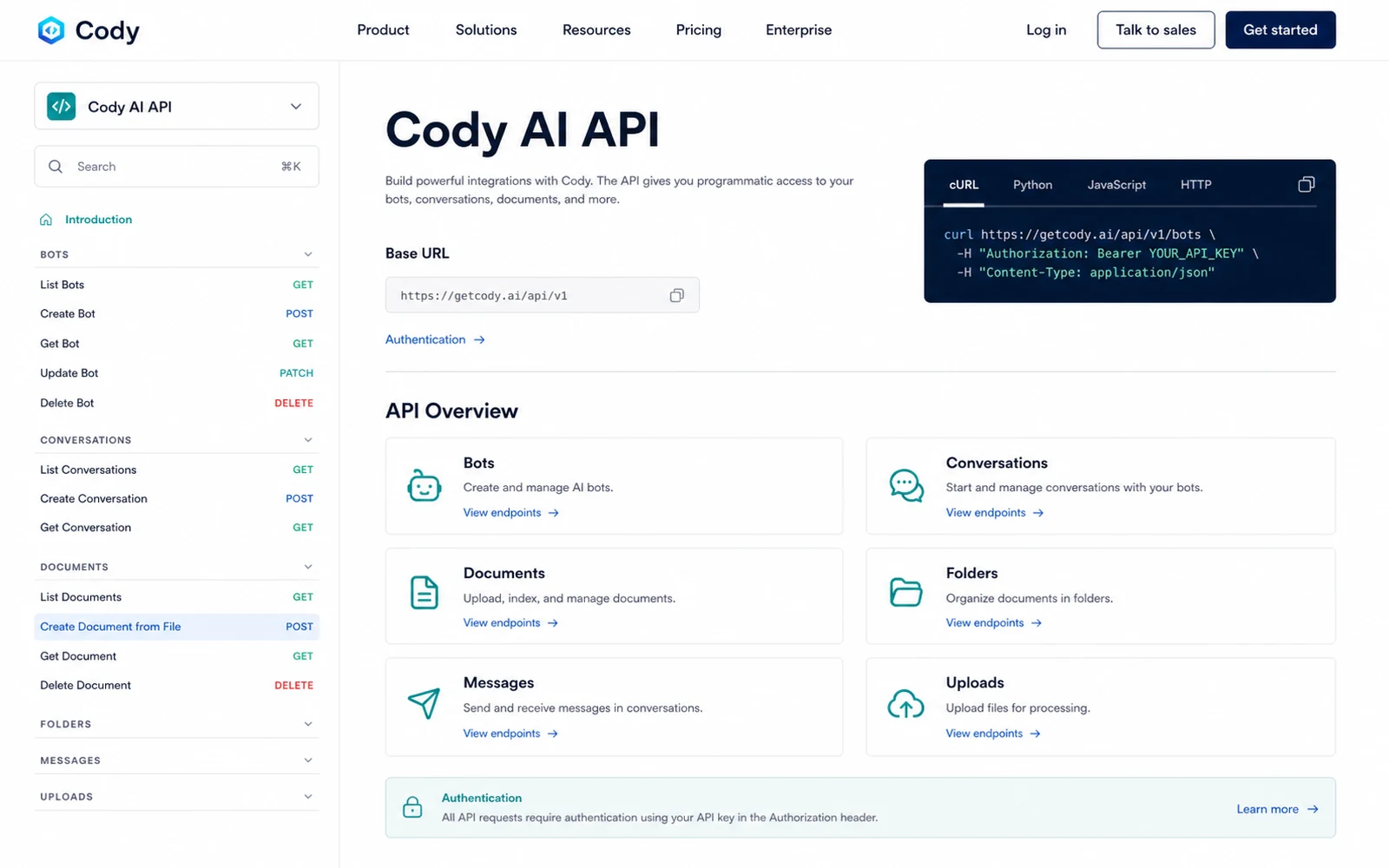The width and height of the screenshot is (1389, 868).
Task: Open the Resources menu
Action: point(596,30)
